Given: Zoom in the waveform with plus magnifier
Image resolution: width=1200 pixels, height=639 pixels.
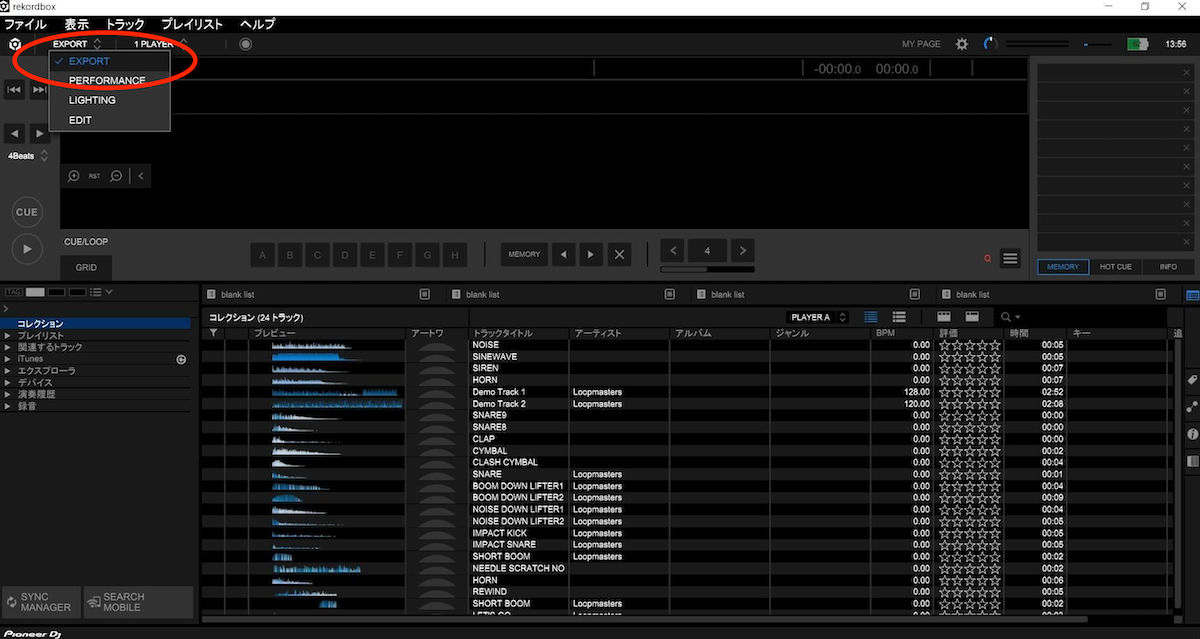Looking at the screenshot, I should coord(74,176).
